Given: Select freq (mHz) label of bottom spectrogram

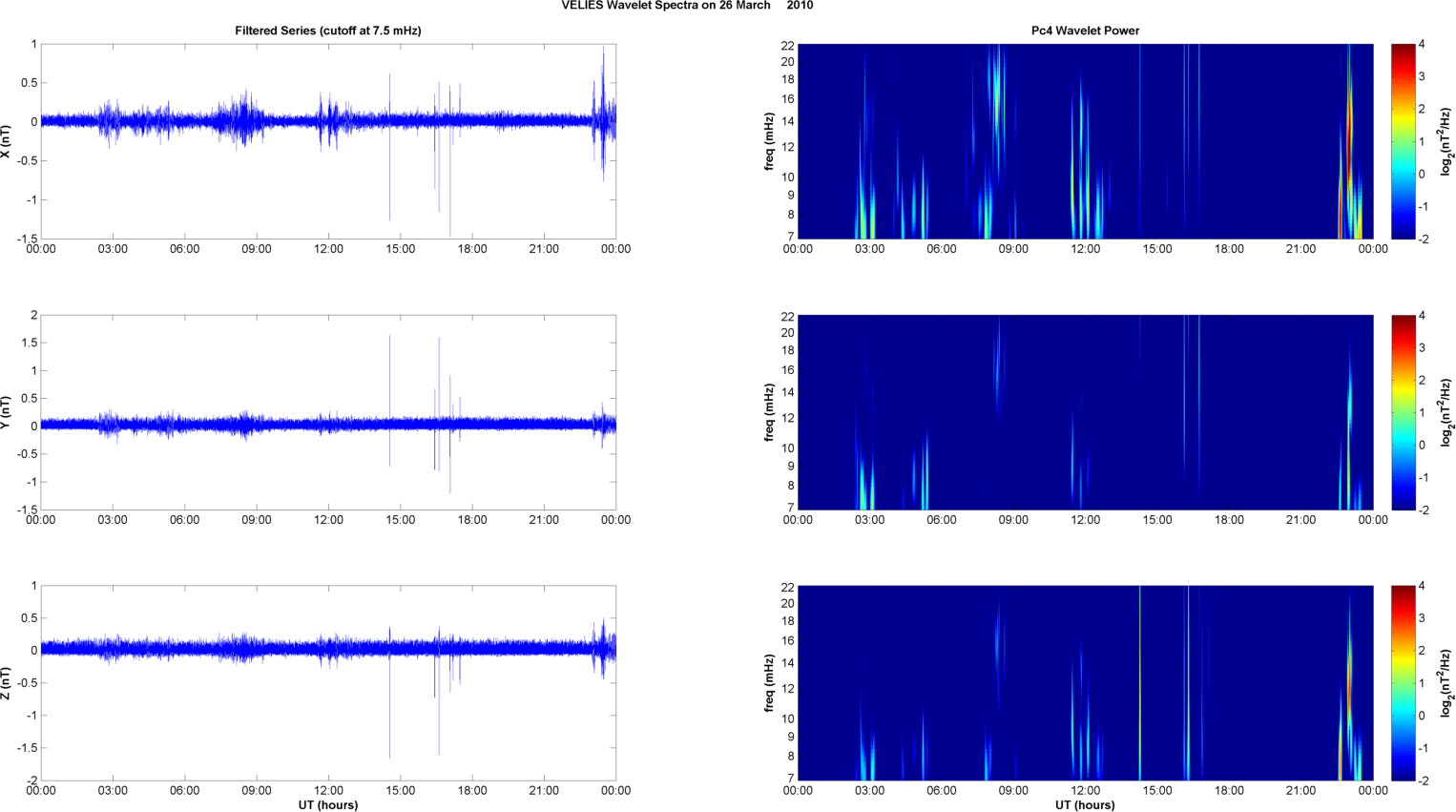Looking at the screenshot, I should tap(769, 683).
